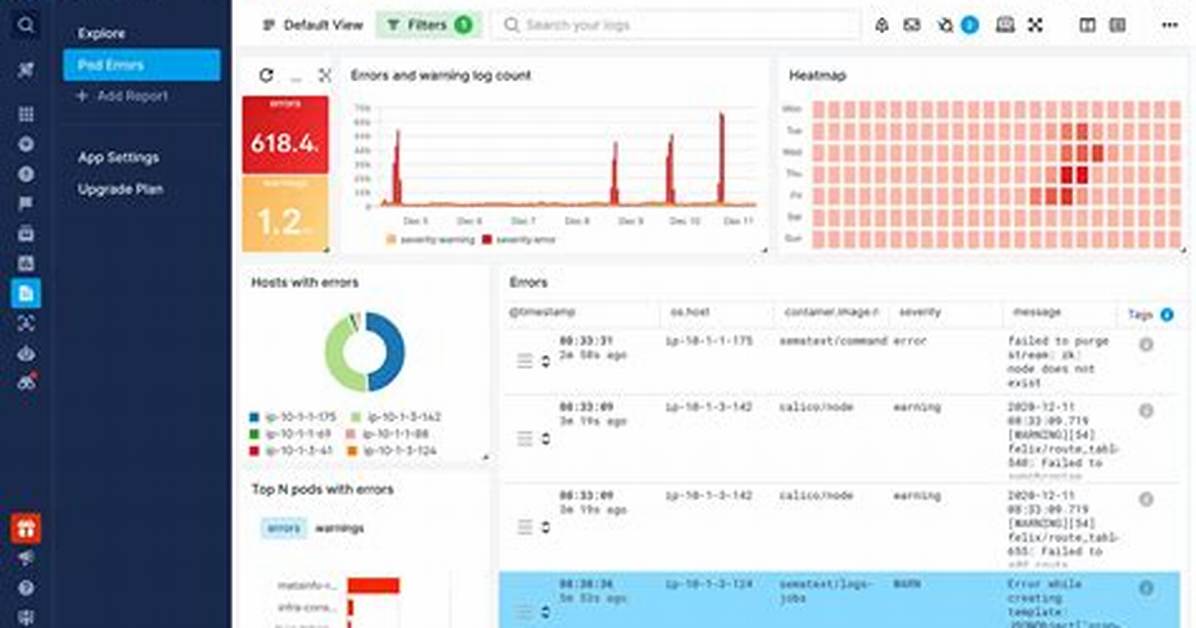This screenshot has height=628, width=1196.
Task: Expand the highlighted blue log row arrows
Action: coord(545,611)
